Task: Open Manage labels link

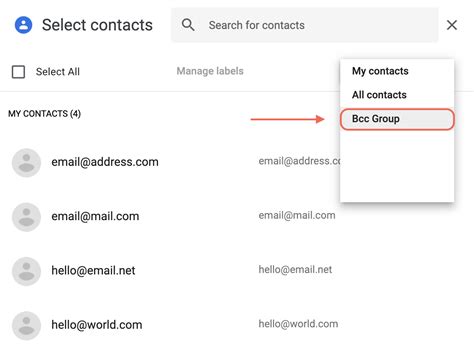Action: [210, 71]
